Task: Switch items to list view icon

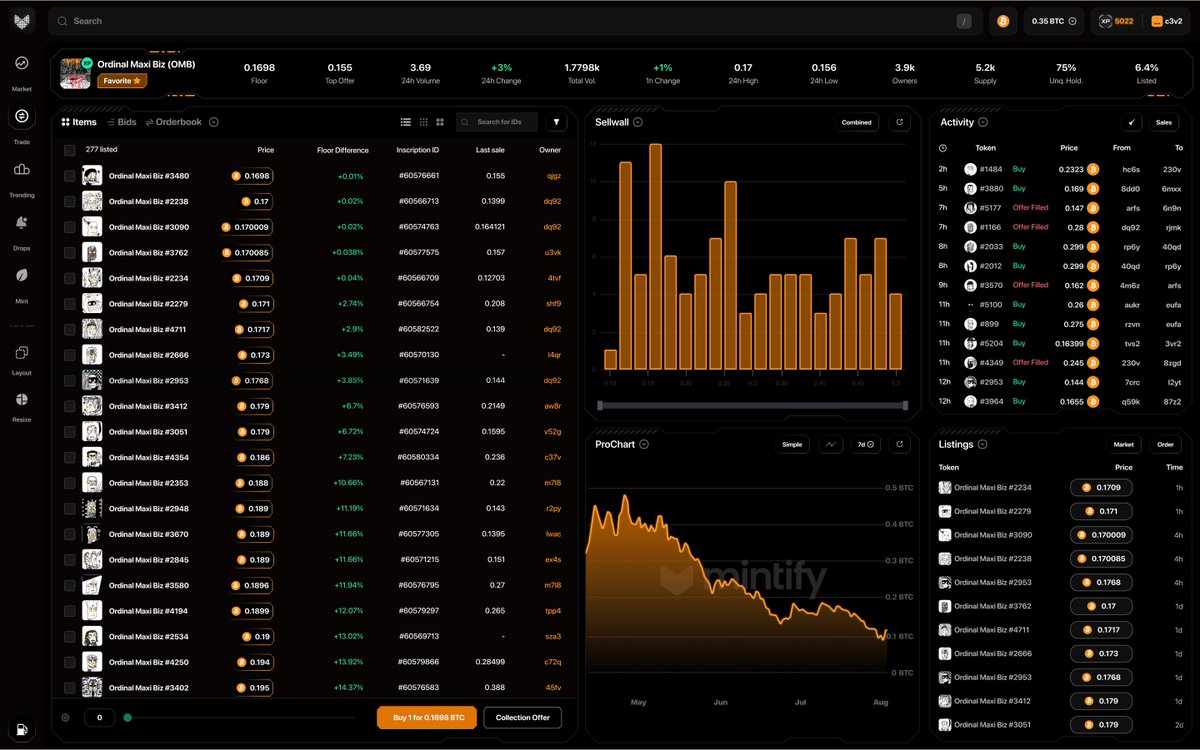Action: coord(406,122)
